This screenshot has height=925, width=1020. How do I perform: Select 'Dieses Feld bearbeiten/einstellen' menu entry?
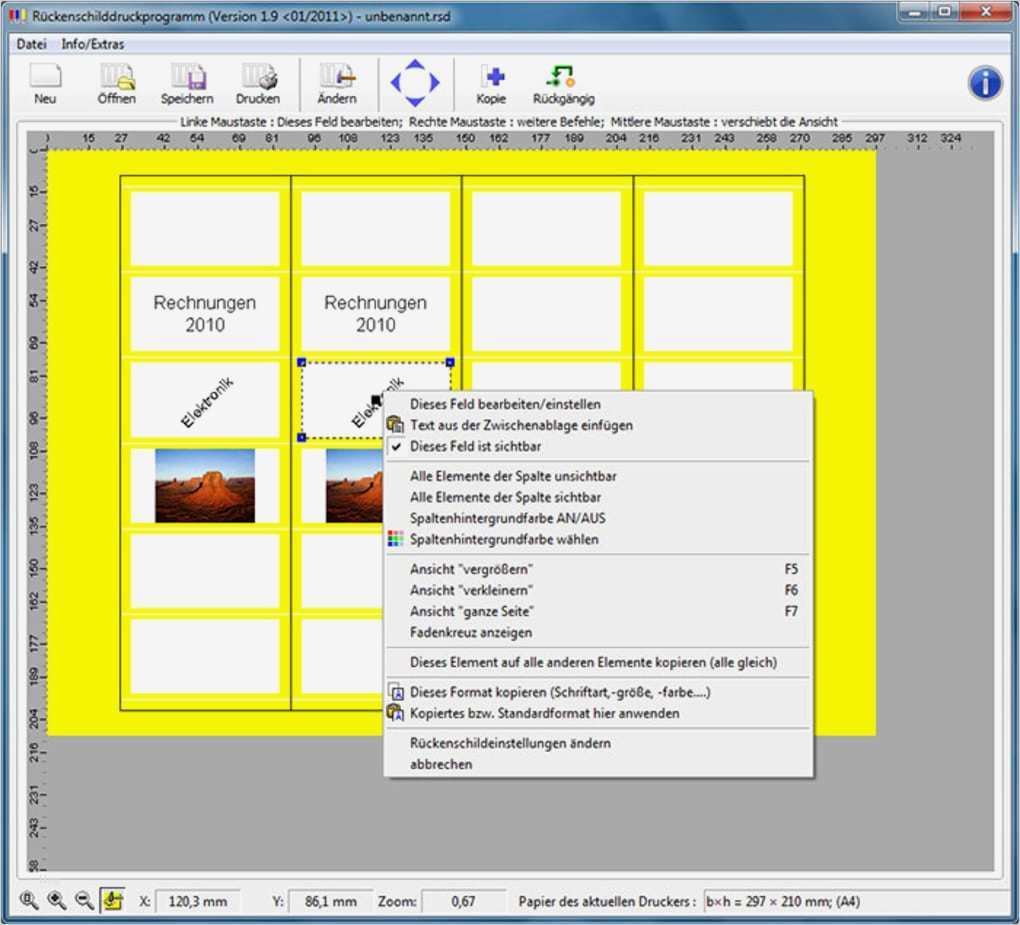(x=505, y=404)
